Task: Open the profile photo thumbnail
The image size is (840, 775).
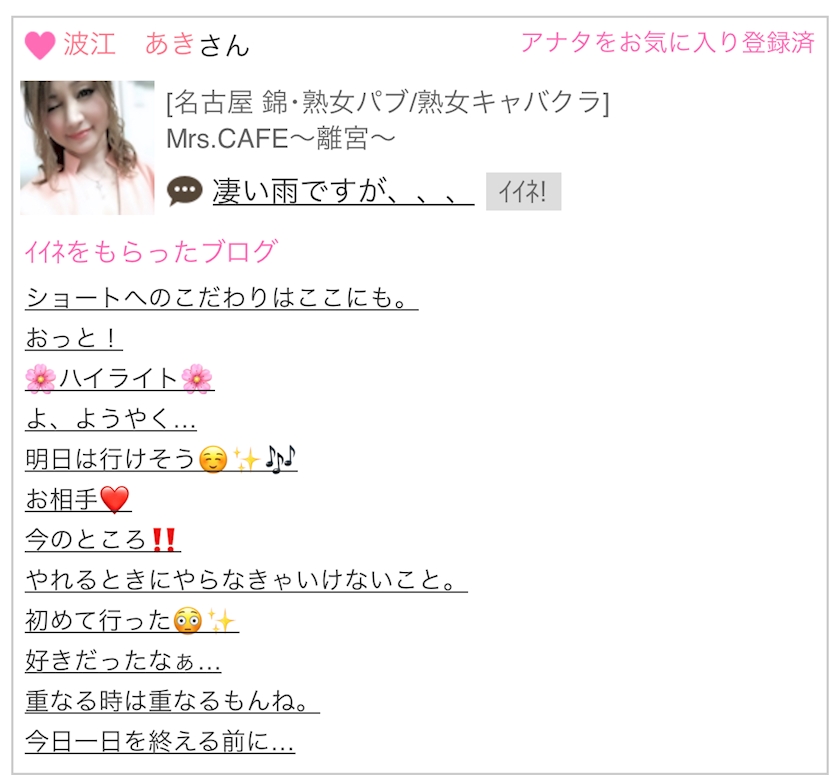Action: (x=87, y=148)
